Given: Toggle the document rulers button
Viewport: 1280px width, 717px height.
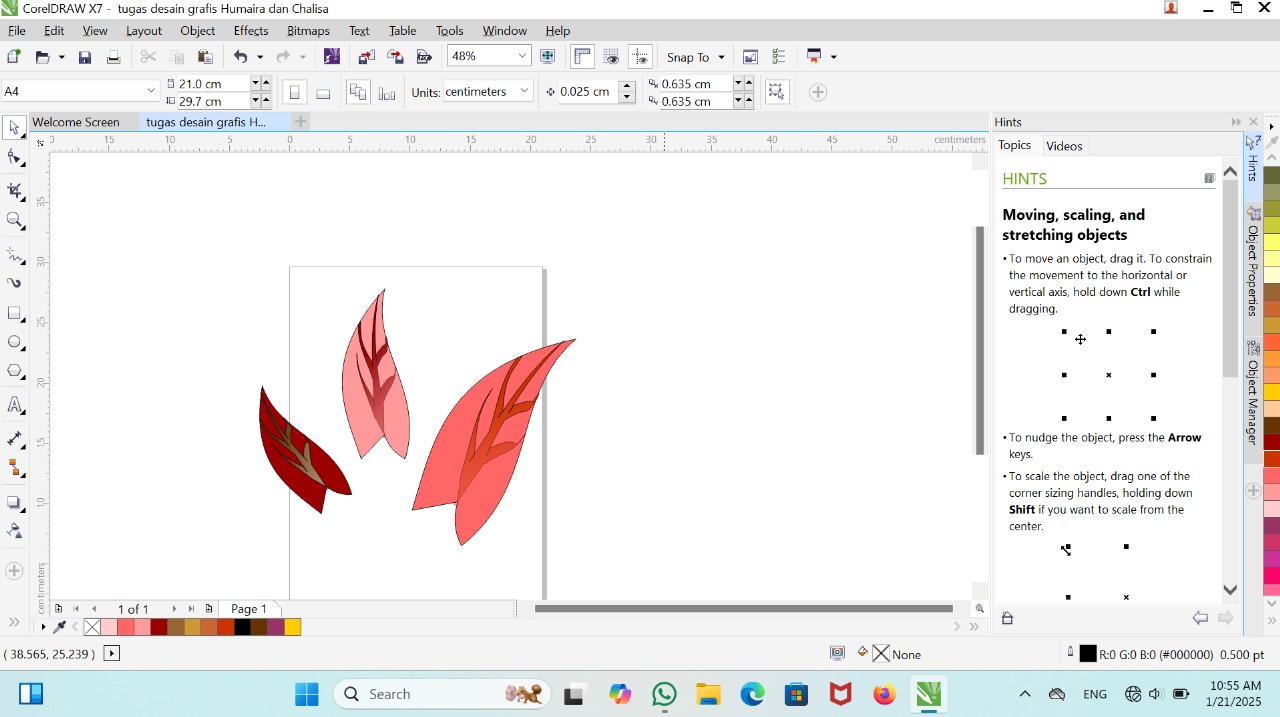Looking at the screenshot, I should 582,56.
